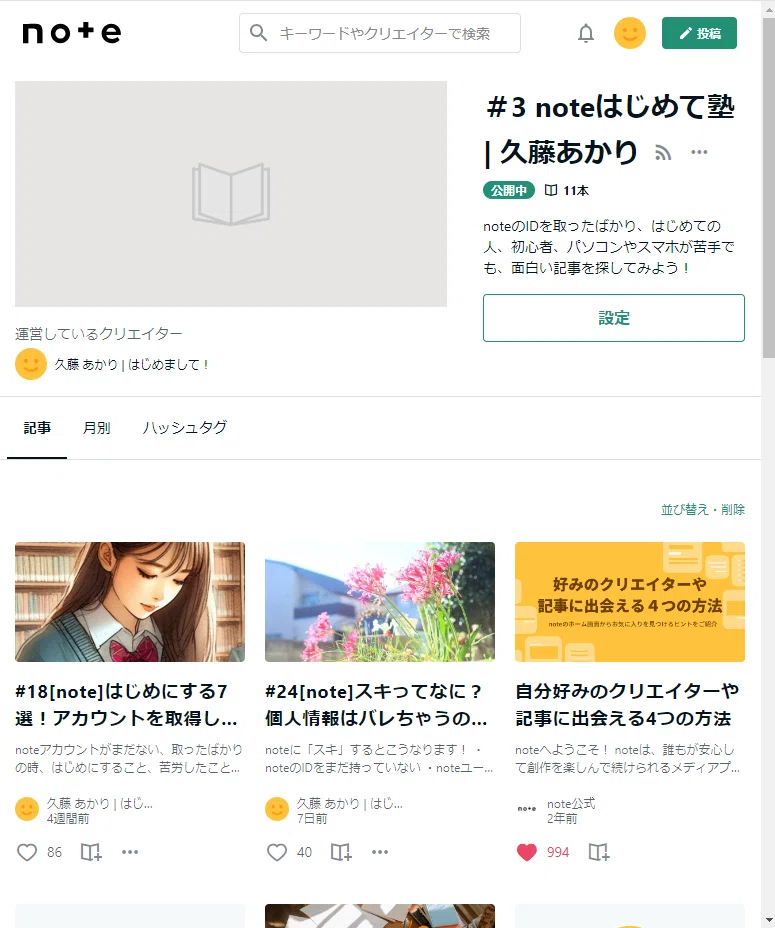Click the magazine title #3 noteはじめて塾
The image size is (775, 928).
[610, 130]
